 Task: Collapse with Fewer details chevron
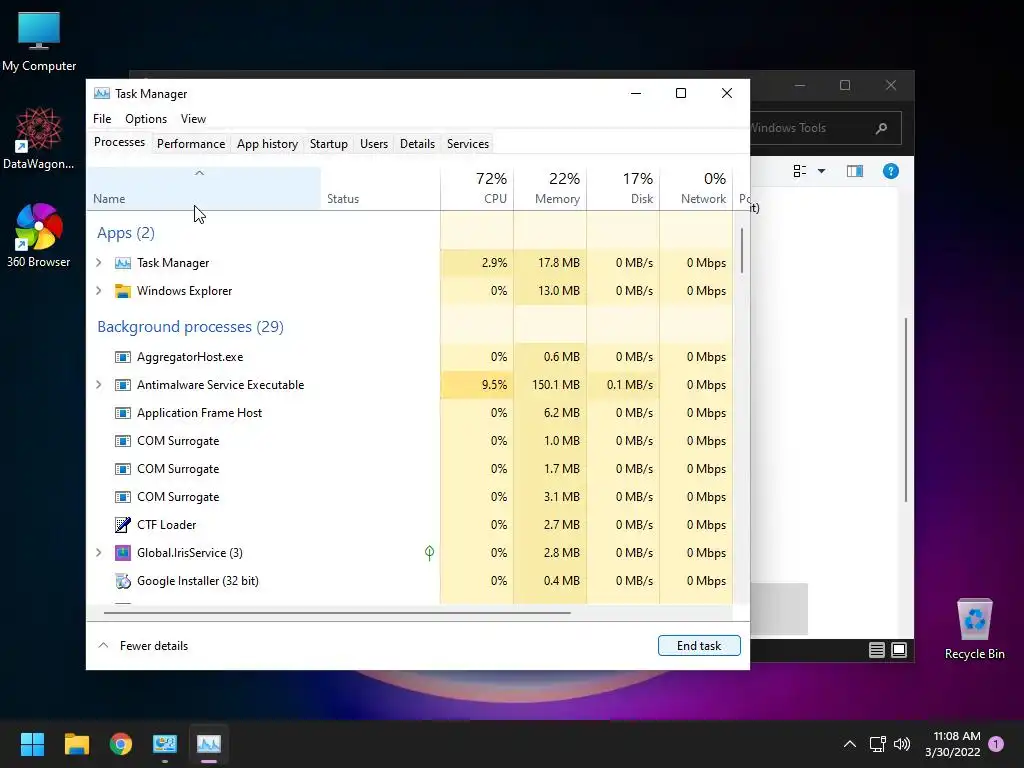tap(103, 645)
